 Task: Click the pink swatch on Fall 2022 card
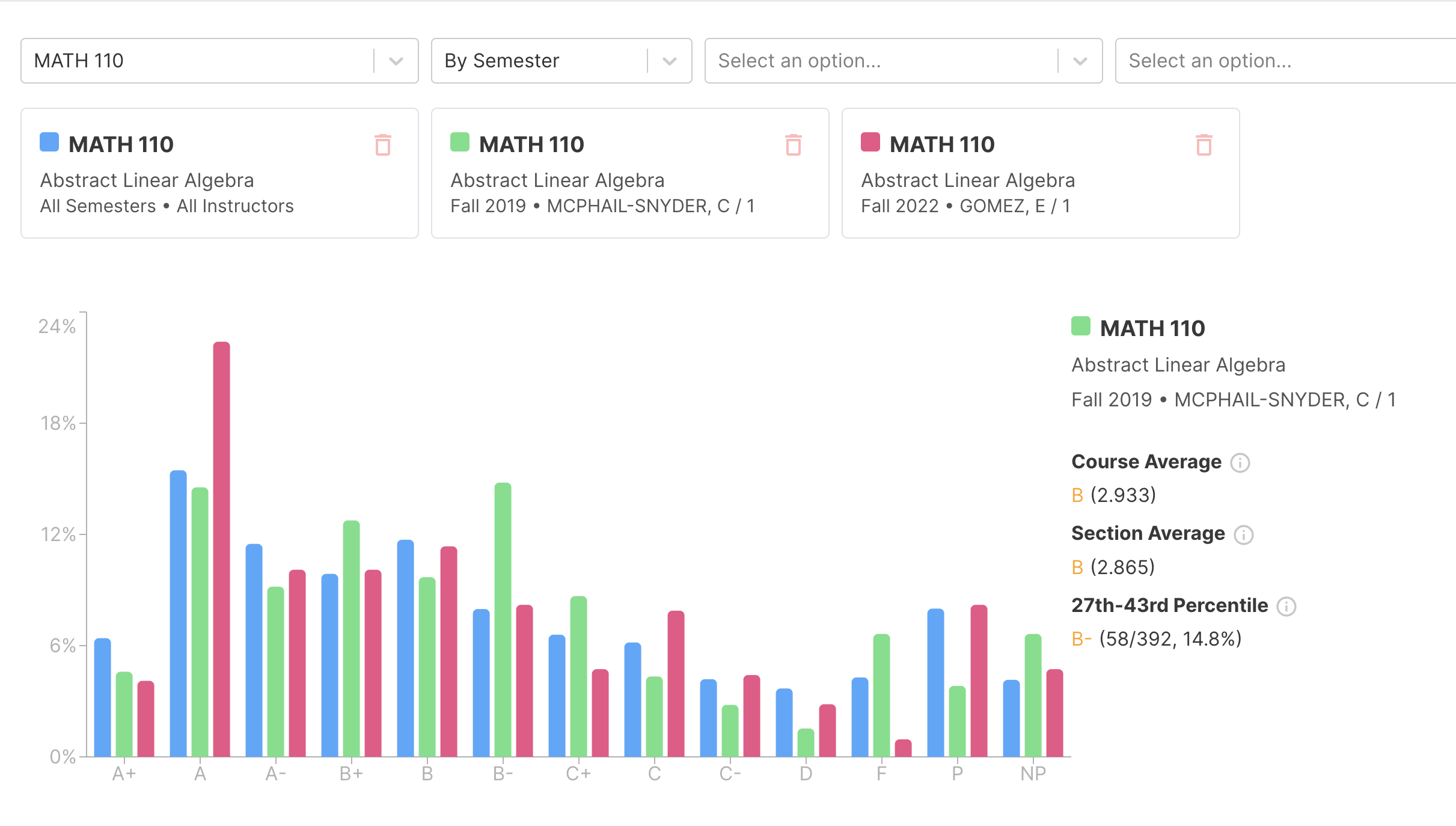[x=870, y=142]
